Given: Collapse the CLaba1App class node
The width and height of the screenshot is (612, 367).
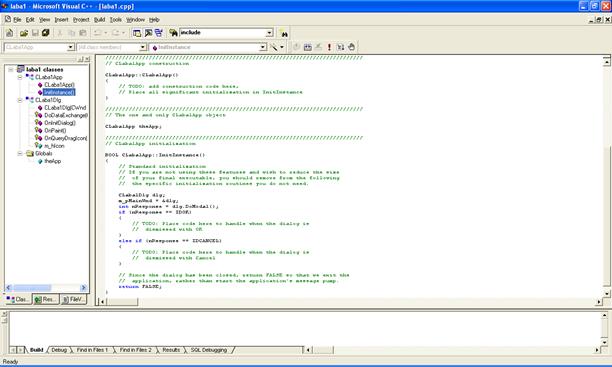Looking at the screenshot, I should tap(20, 77).
